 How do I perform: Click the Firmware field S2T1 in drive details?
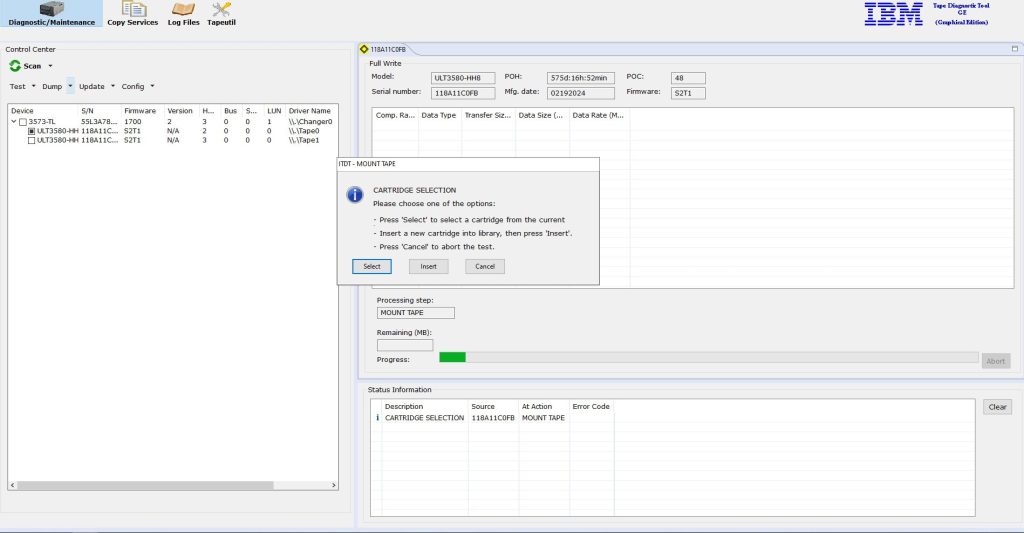(688, 93)
